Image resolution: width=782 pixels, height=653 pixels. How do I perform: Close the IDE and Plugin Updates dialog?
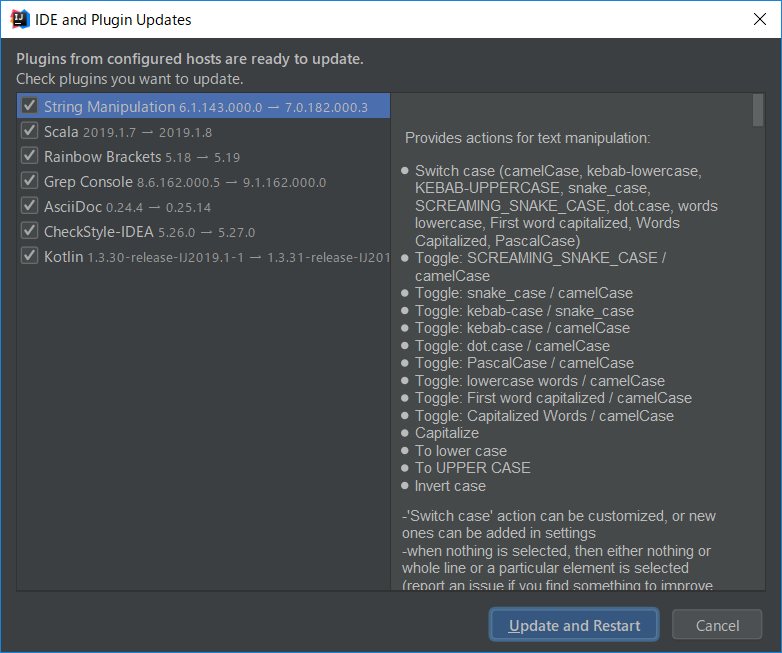click(760, 19)
